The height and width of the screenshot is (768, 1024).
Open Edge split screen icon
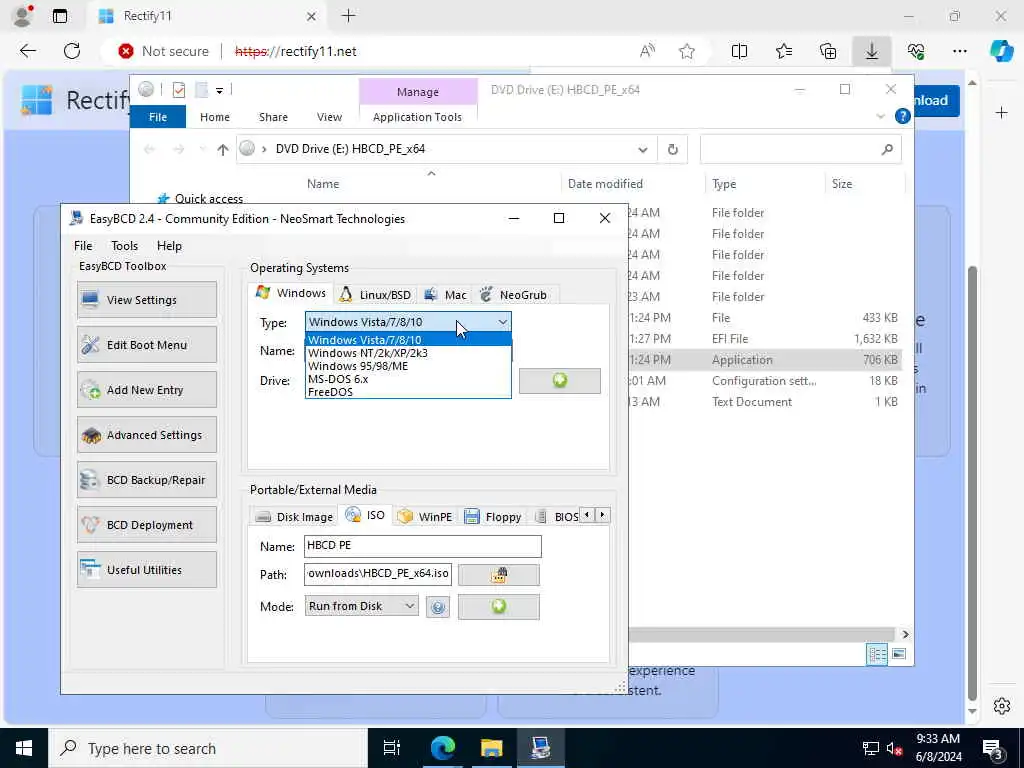pos(739,51)
